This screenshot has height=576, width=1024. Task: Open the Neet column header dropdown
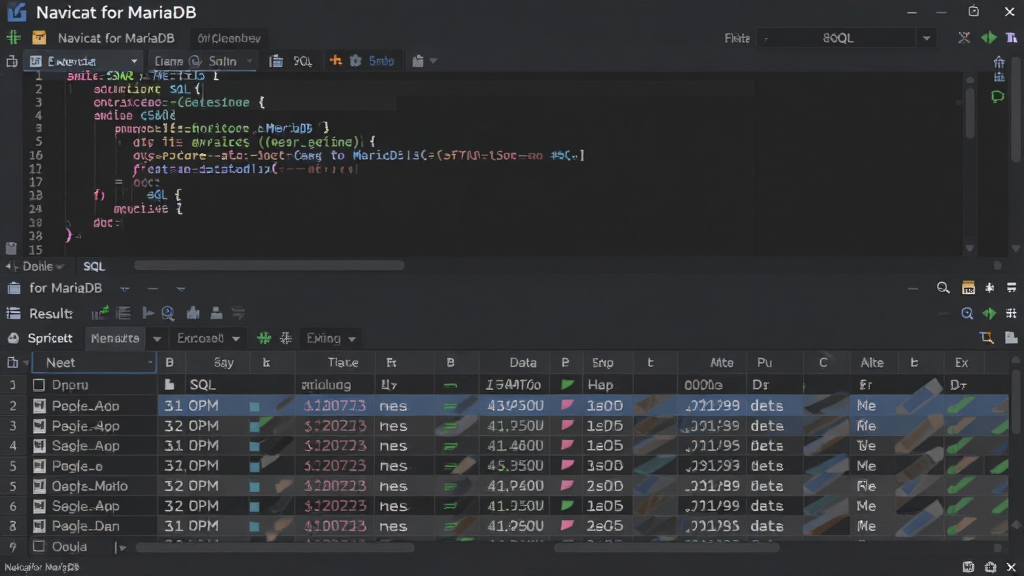click(x=150, y=362)
